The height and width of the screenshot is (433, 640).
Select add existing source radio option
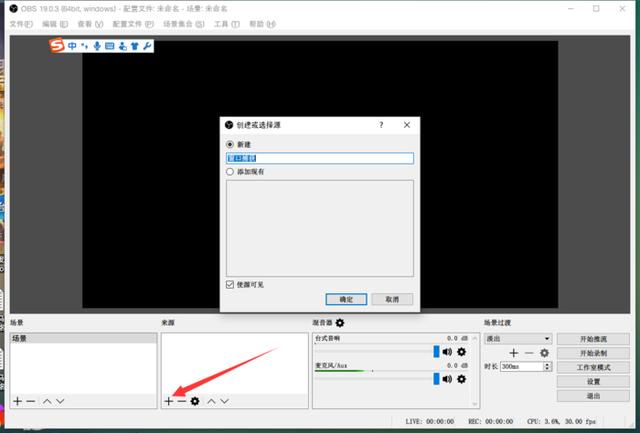point(230,172)
